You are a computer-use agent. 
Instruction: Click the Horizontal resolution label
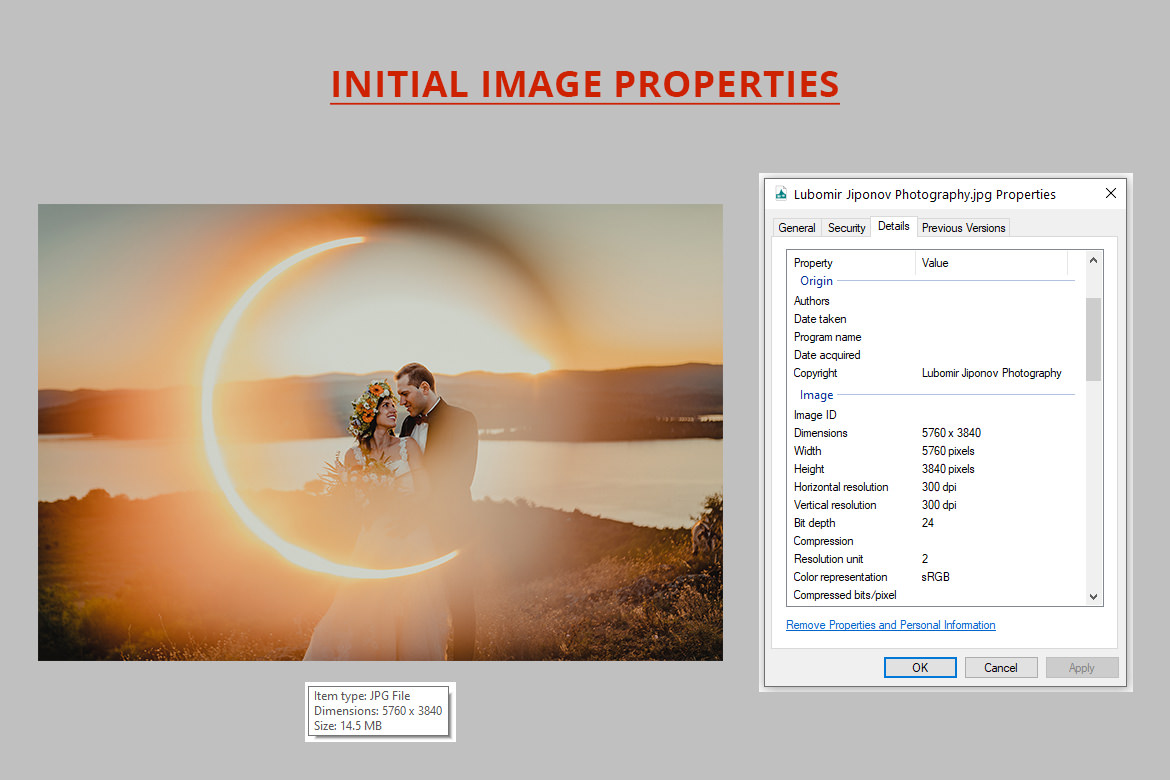pos(841,487)
